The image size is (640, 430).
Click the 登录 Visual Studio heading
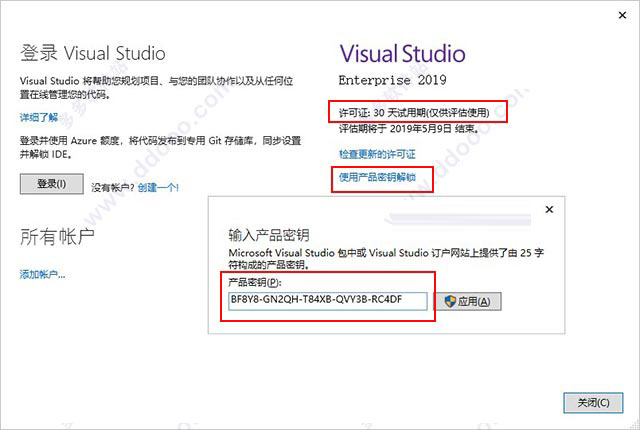tap(93, 53)
